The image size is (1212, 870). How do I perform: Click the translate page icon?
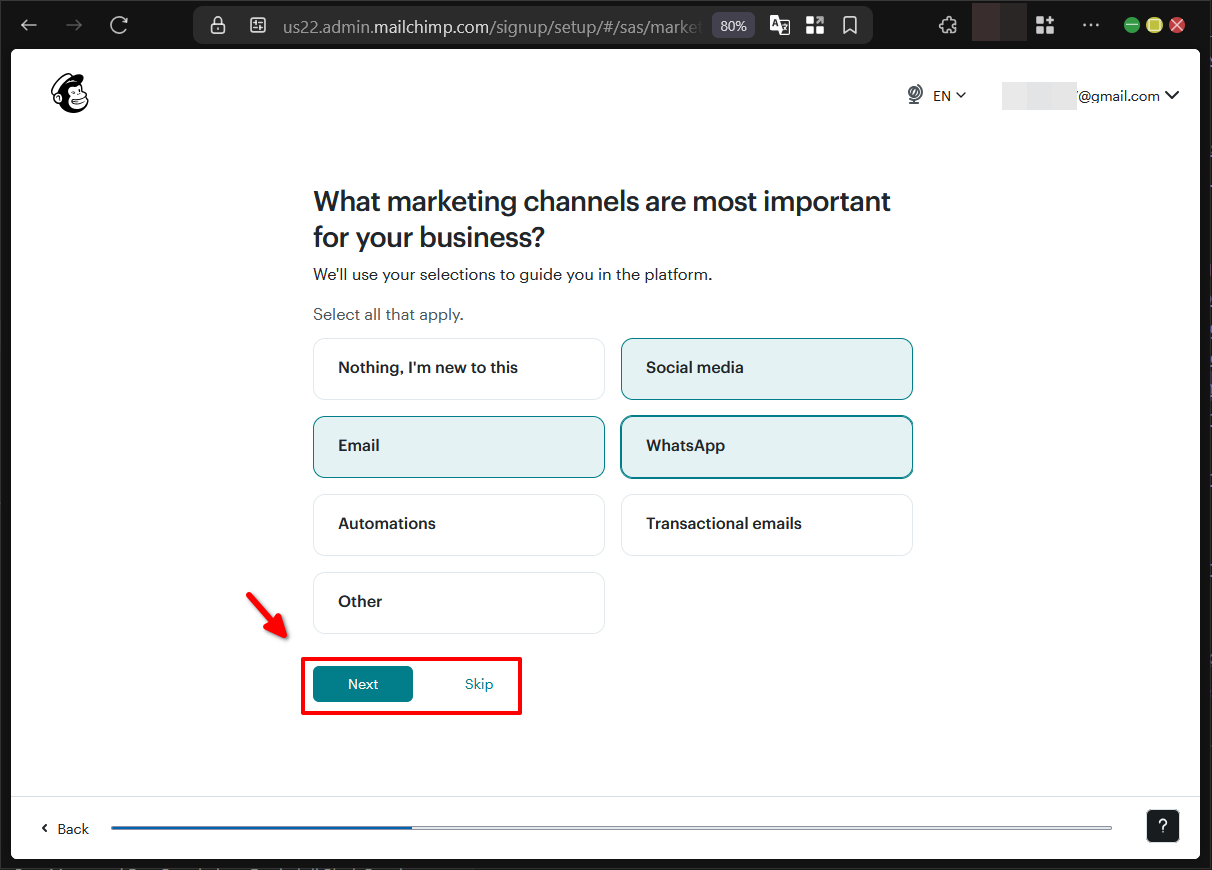point(779,24)
